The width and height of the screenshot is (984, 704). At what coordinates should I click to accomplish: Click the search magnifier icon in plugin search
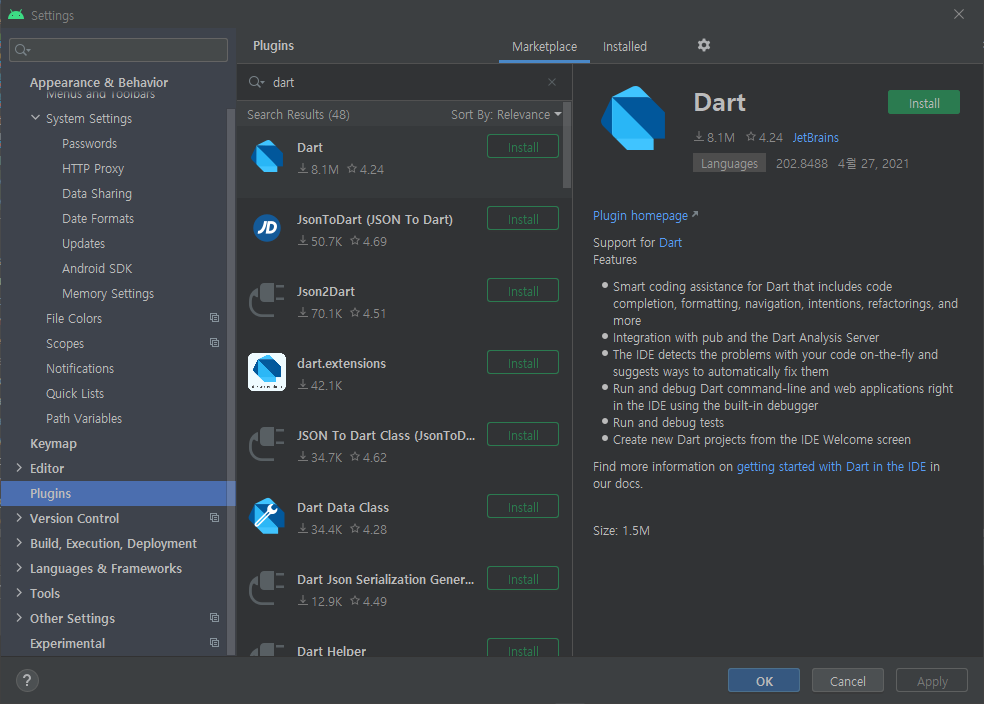[256, 82]
